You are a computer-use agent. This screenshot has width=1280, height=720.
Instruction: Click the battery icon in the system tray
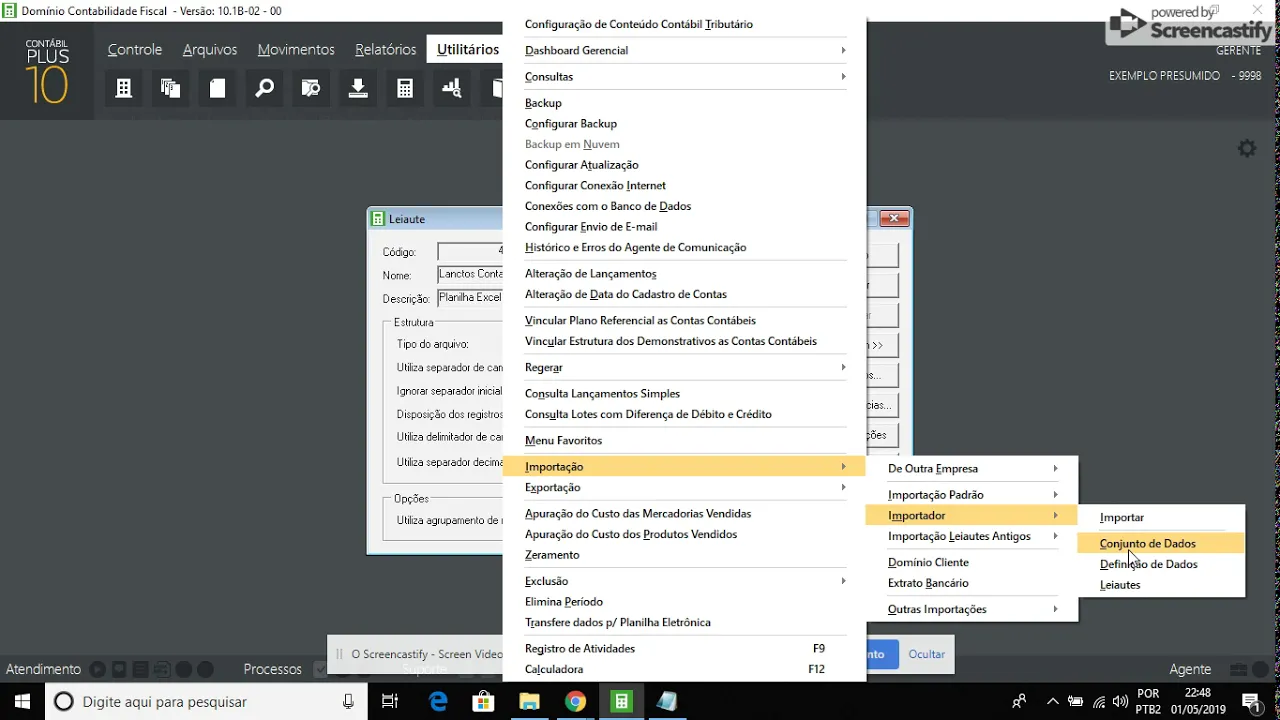pyautogui.click(x=1076, y=702)
